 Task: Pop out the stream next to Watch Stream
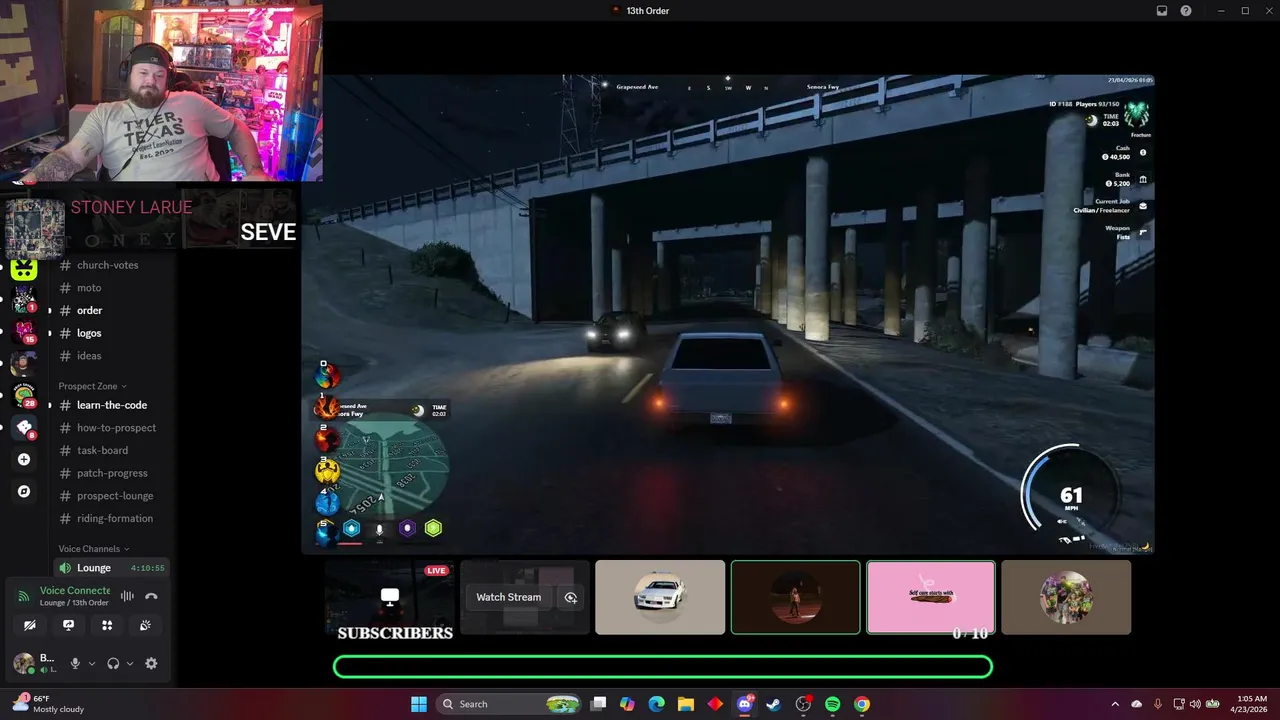[571, 597]
